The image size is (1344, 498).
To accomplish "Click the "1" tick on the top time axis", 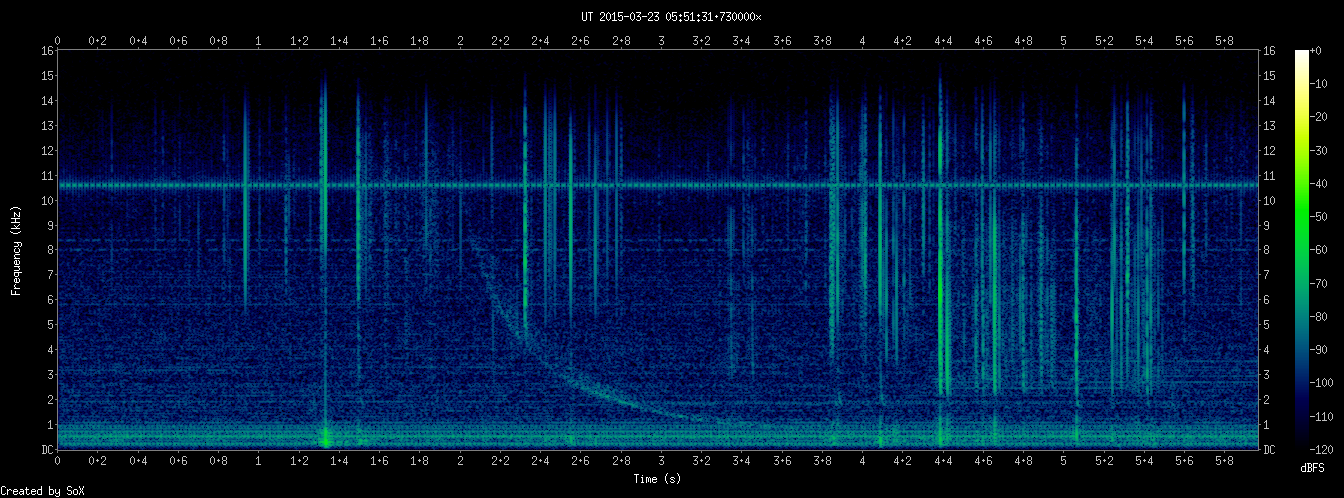I will [259, 40].
